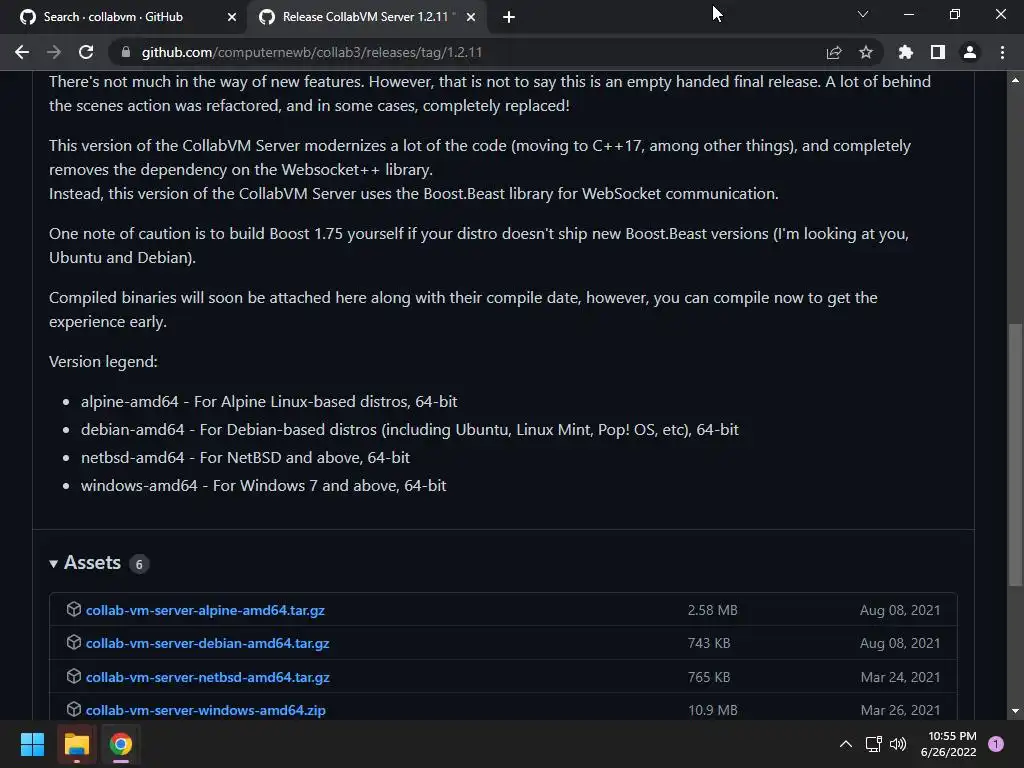The height and width of the screenshot is (768, 1024).
Task: Open the tab search dropdown arrow
Action: (x=863, y=14)
